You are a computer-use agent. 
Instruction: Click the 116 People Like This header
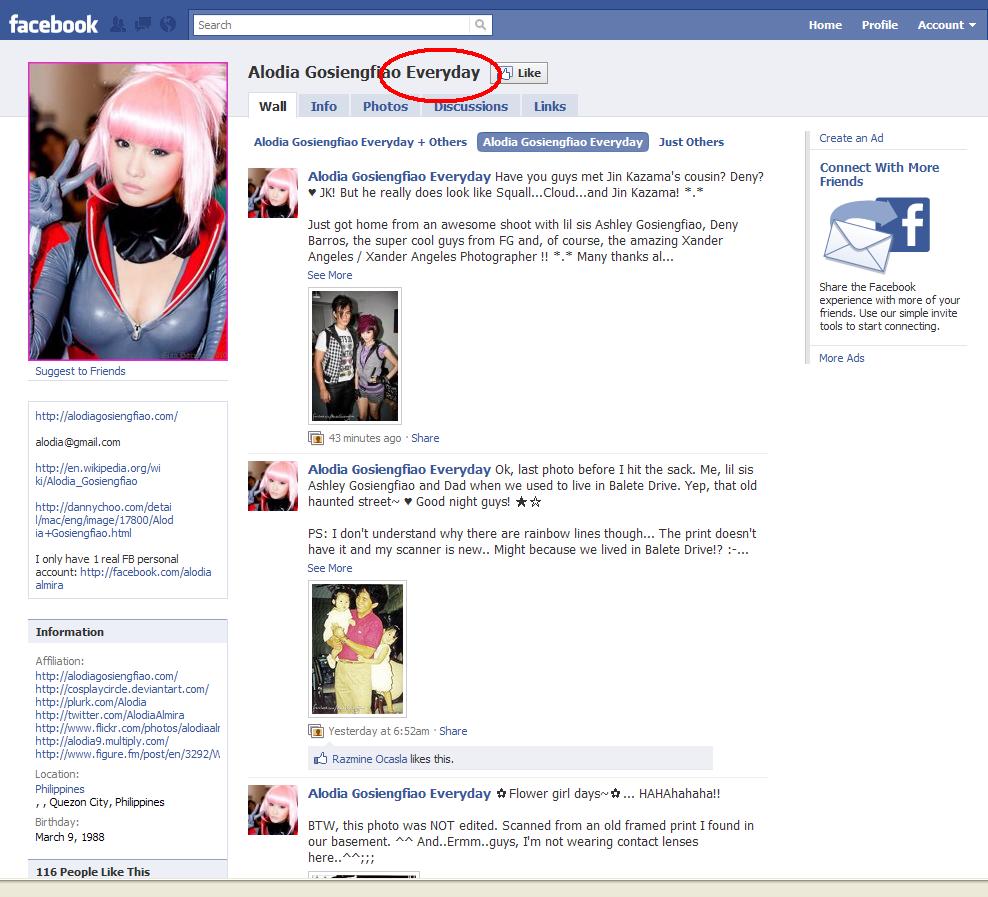[x=128, y=870]
